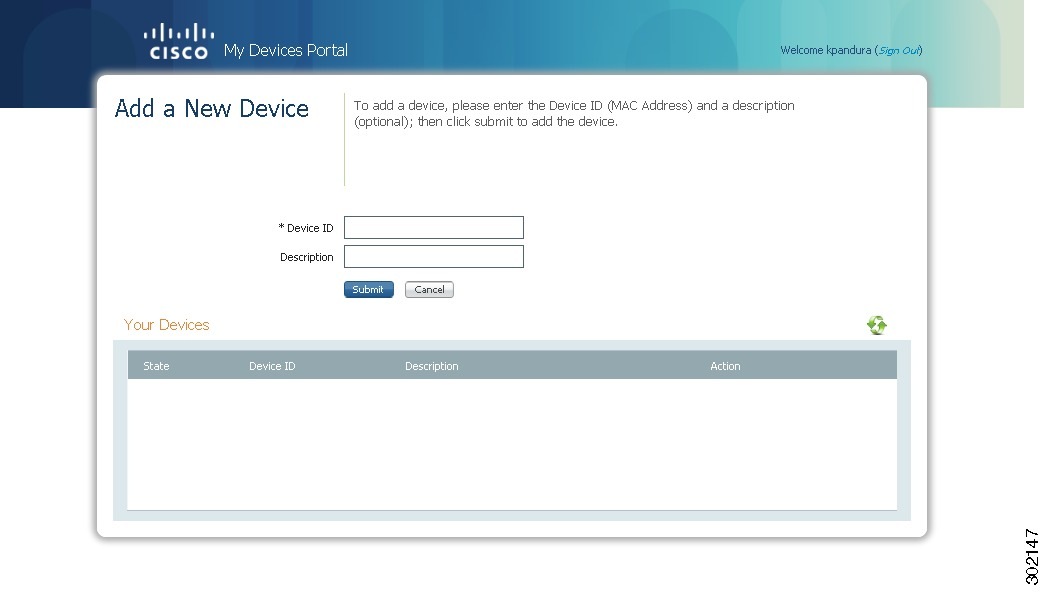Click the required asterisk next to Device ID
This screenshot has width=1044, height=592.
tap(280, 227)
